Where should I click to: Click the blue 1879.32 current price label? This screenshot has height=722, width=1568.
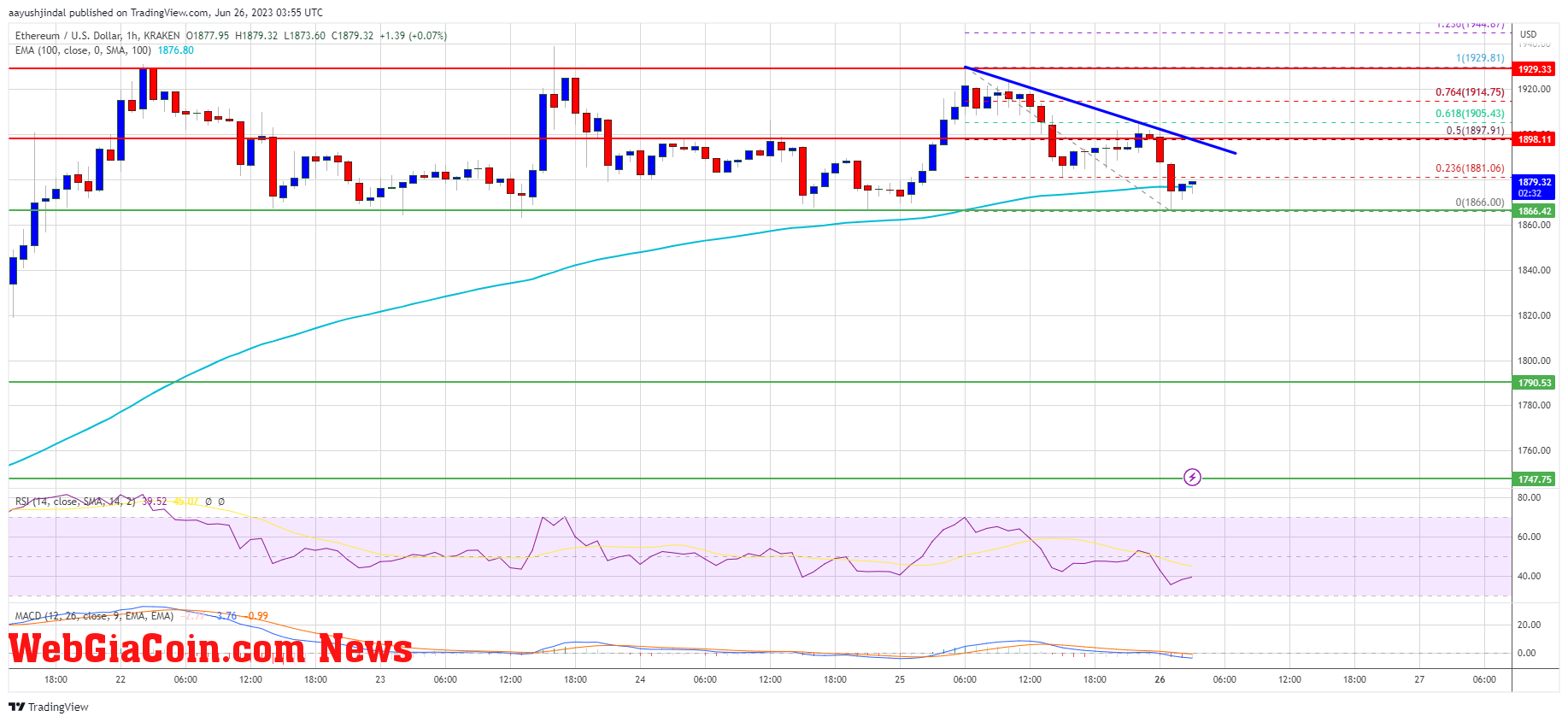(x=1535, y=182)
